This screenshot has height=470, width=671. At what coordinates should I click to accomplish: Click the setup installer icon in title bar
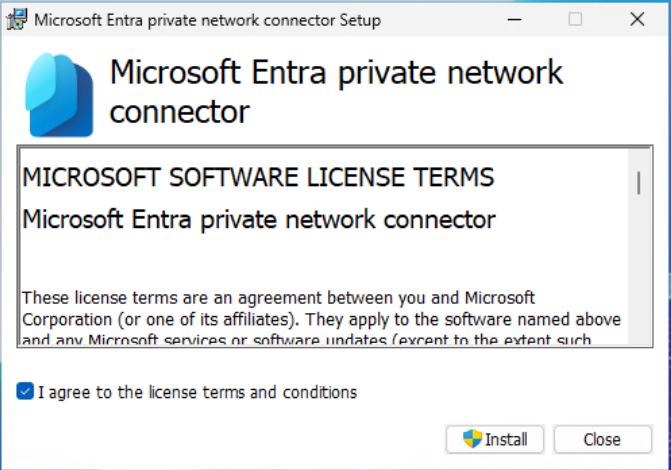(16, 19)
